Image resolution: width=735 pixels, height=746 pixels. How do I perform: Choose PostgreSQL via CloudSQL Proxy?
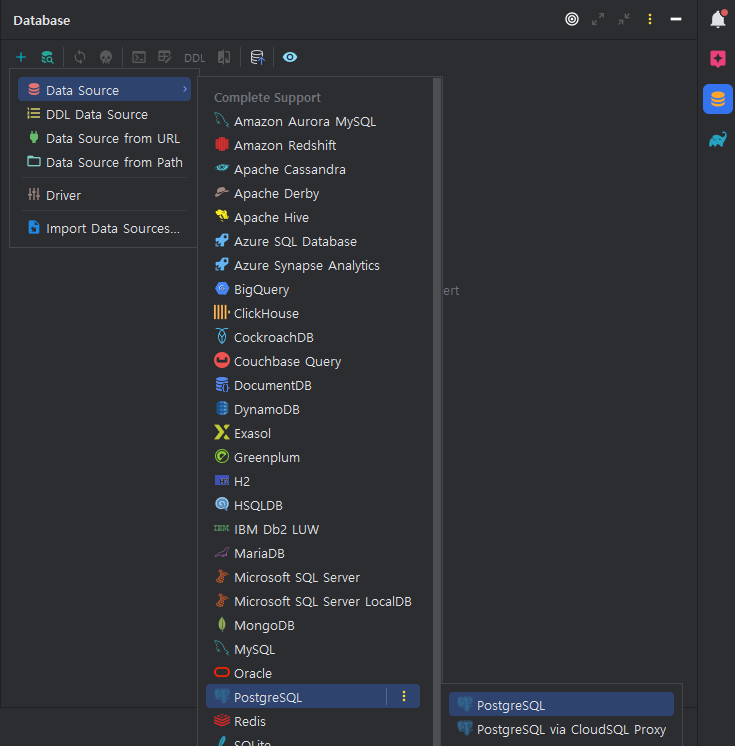click(x=561, y=729)
